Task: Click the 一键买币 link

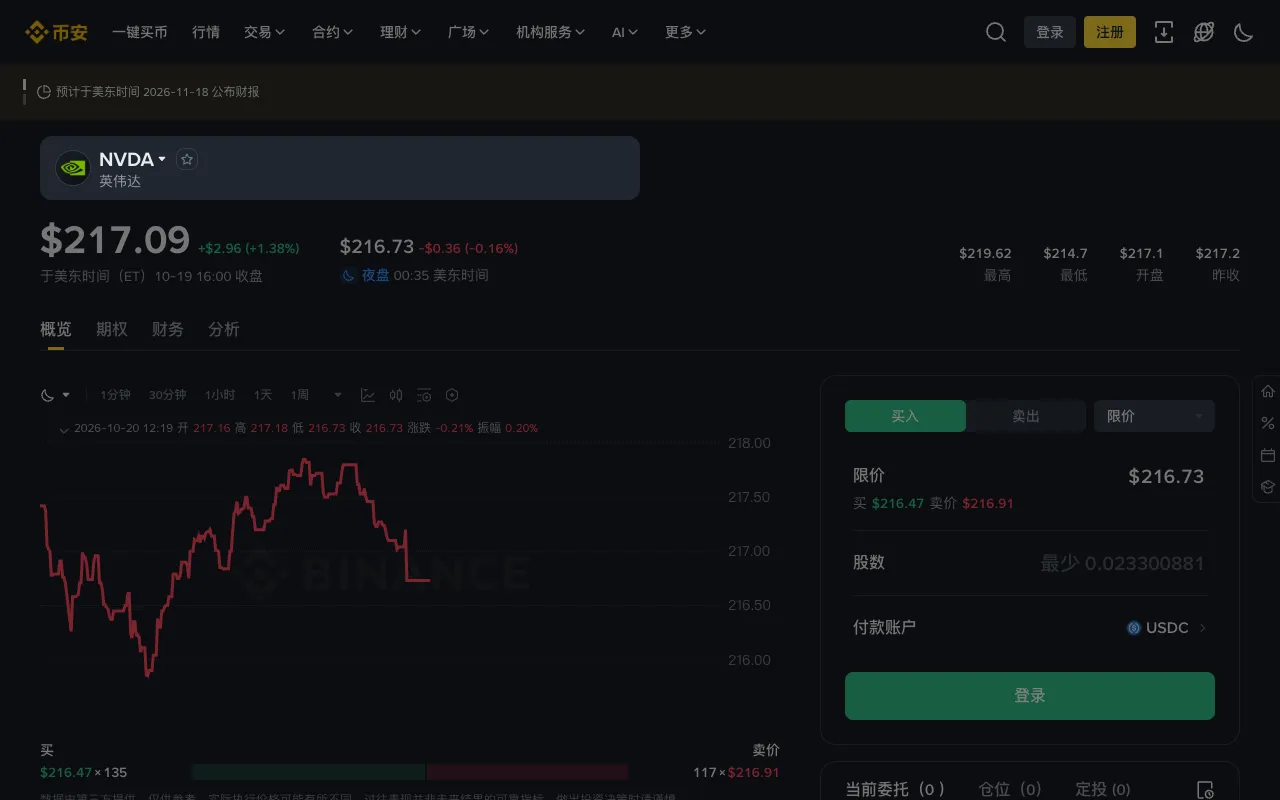Action: 140,32
